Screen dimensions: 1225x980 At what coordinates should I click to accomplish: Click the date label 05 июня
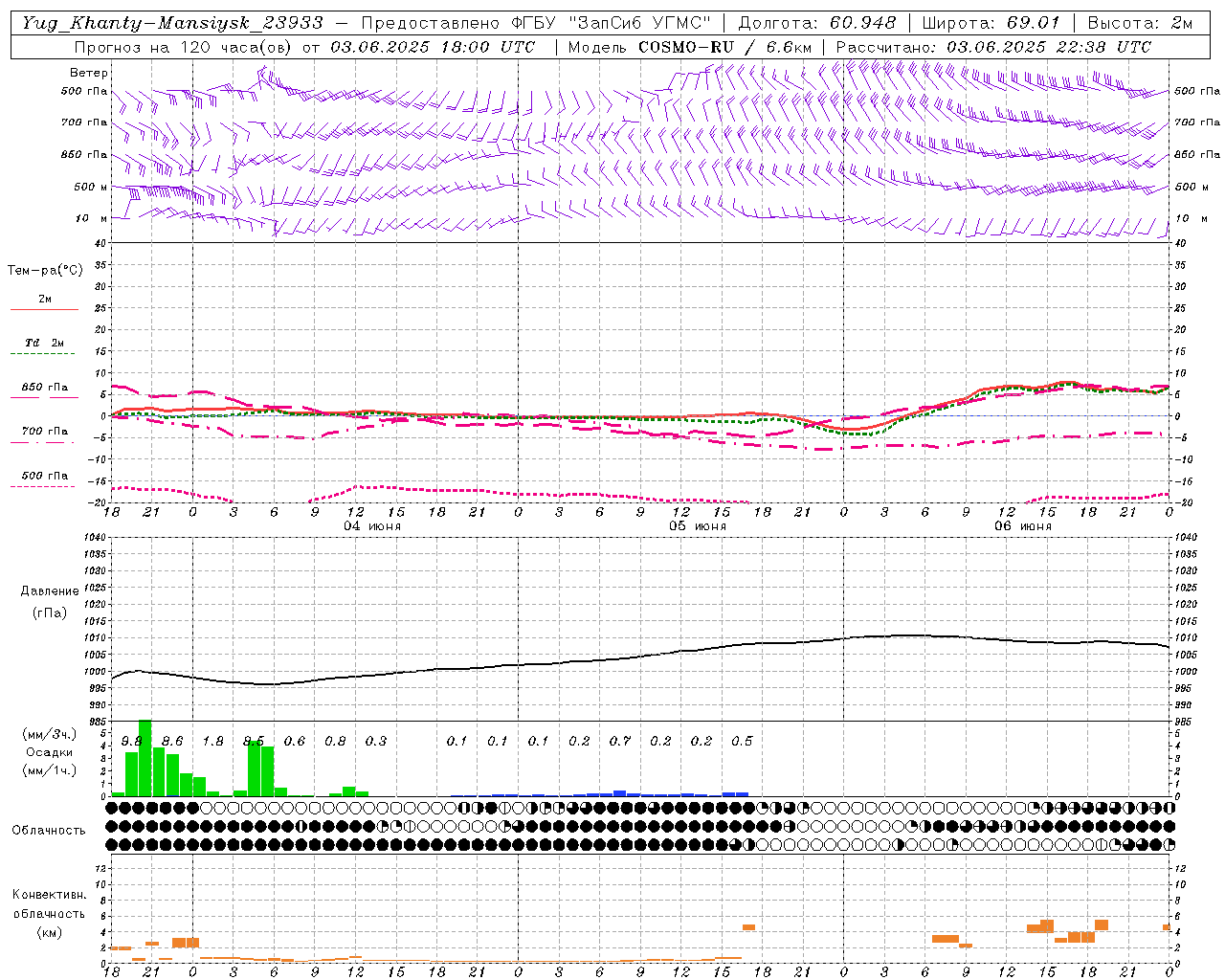(698, 526)
